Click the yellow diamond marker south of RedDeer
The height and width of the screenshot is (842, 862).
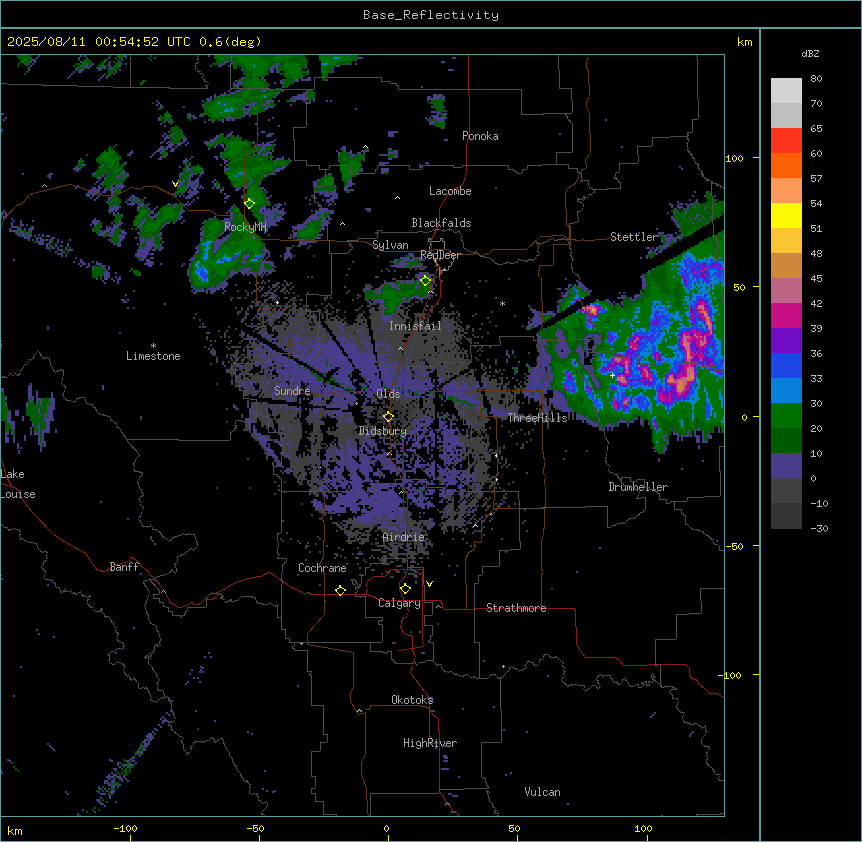pyautogui.click(x=425, y=281)
